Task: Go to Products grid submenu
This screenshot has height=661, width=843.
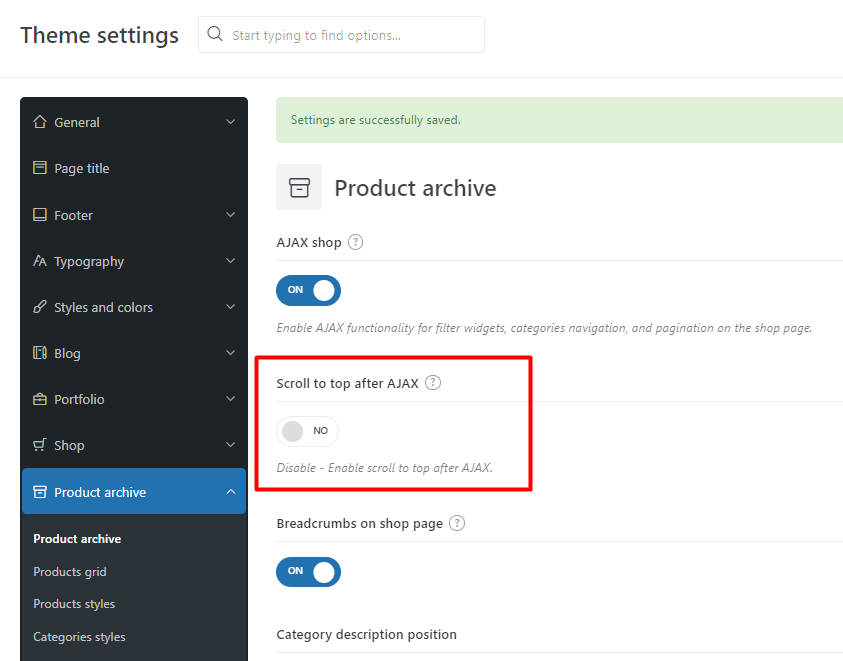Action: pyautogui.click(x=70, y=571)
